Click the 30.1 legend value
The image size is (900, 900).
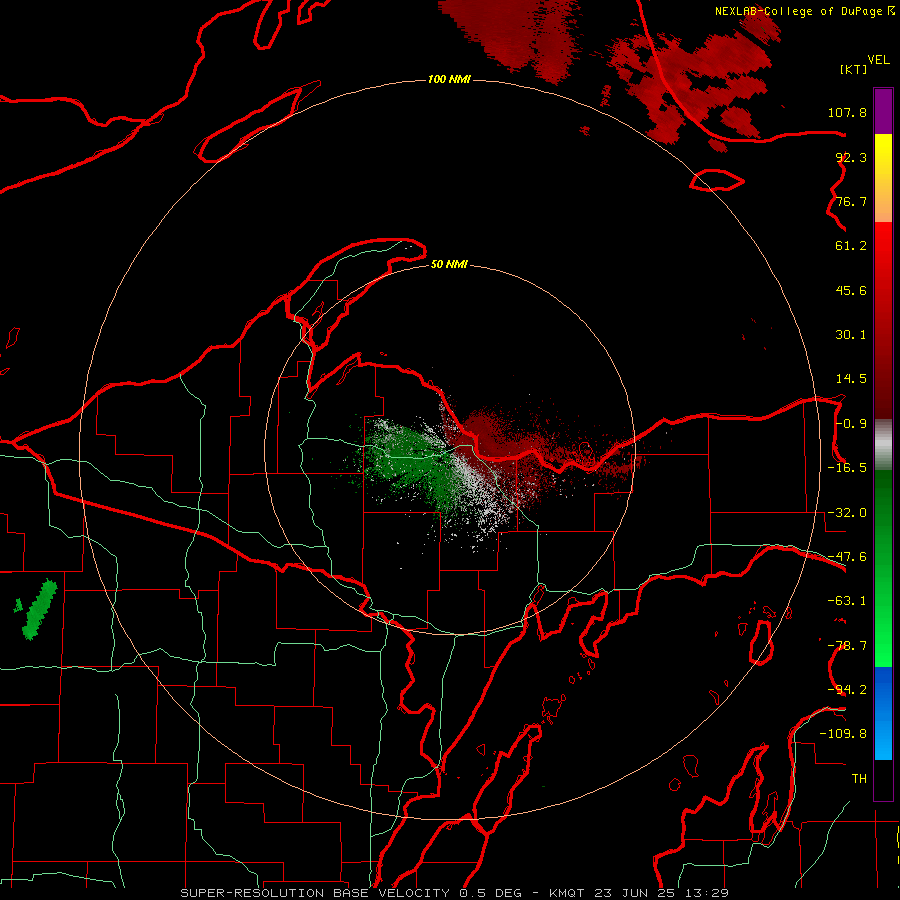tap(851, 335)
